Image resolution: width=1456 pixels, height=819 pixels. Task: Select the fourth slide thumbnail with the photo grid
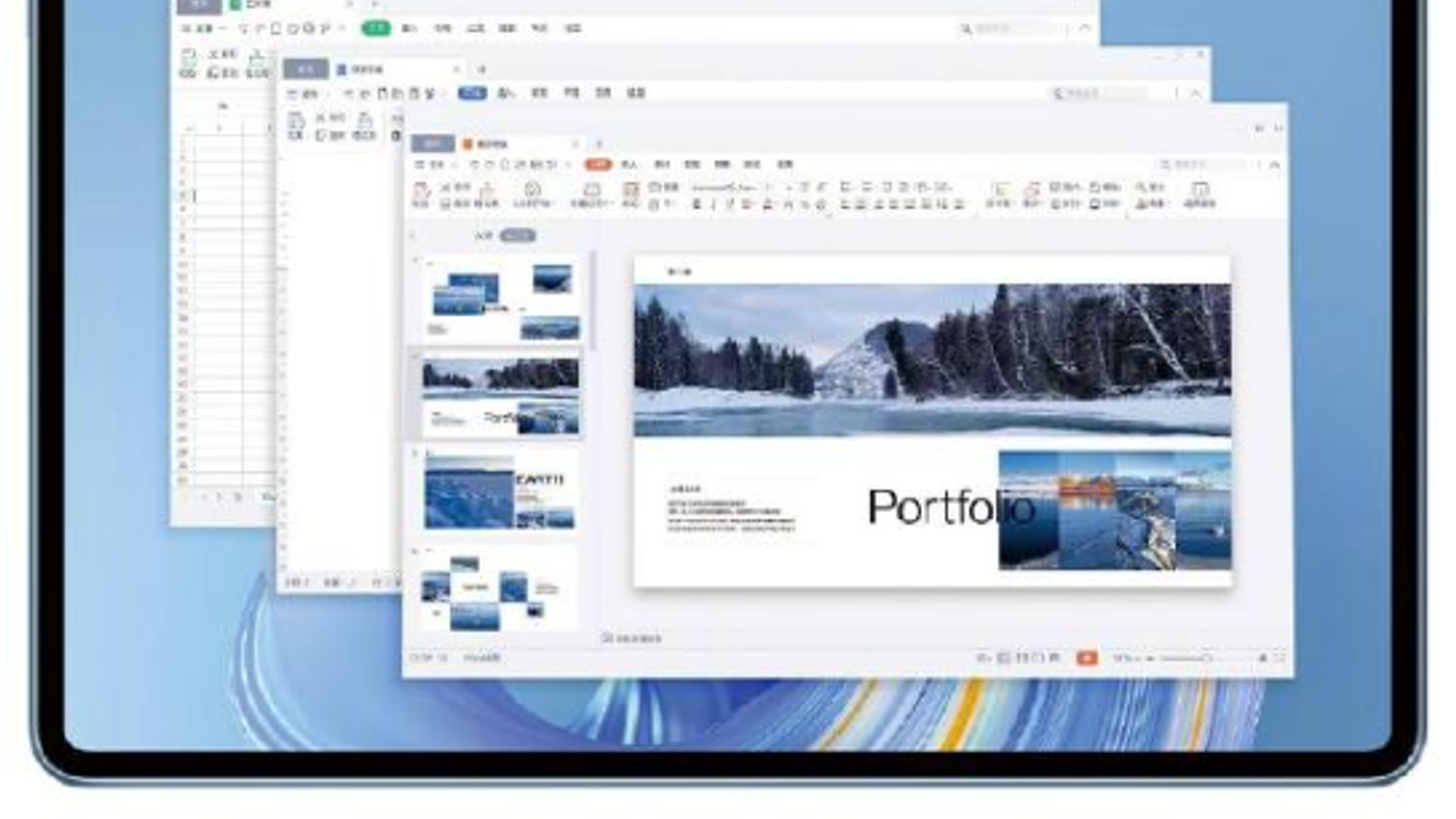pyautogui.click(x=500, y=590)
